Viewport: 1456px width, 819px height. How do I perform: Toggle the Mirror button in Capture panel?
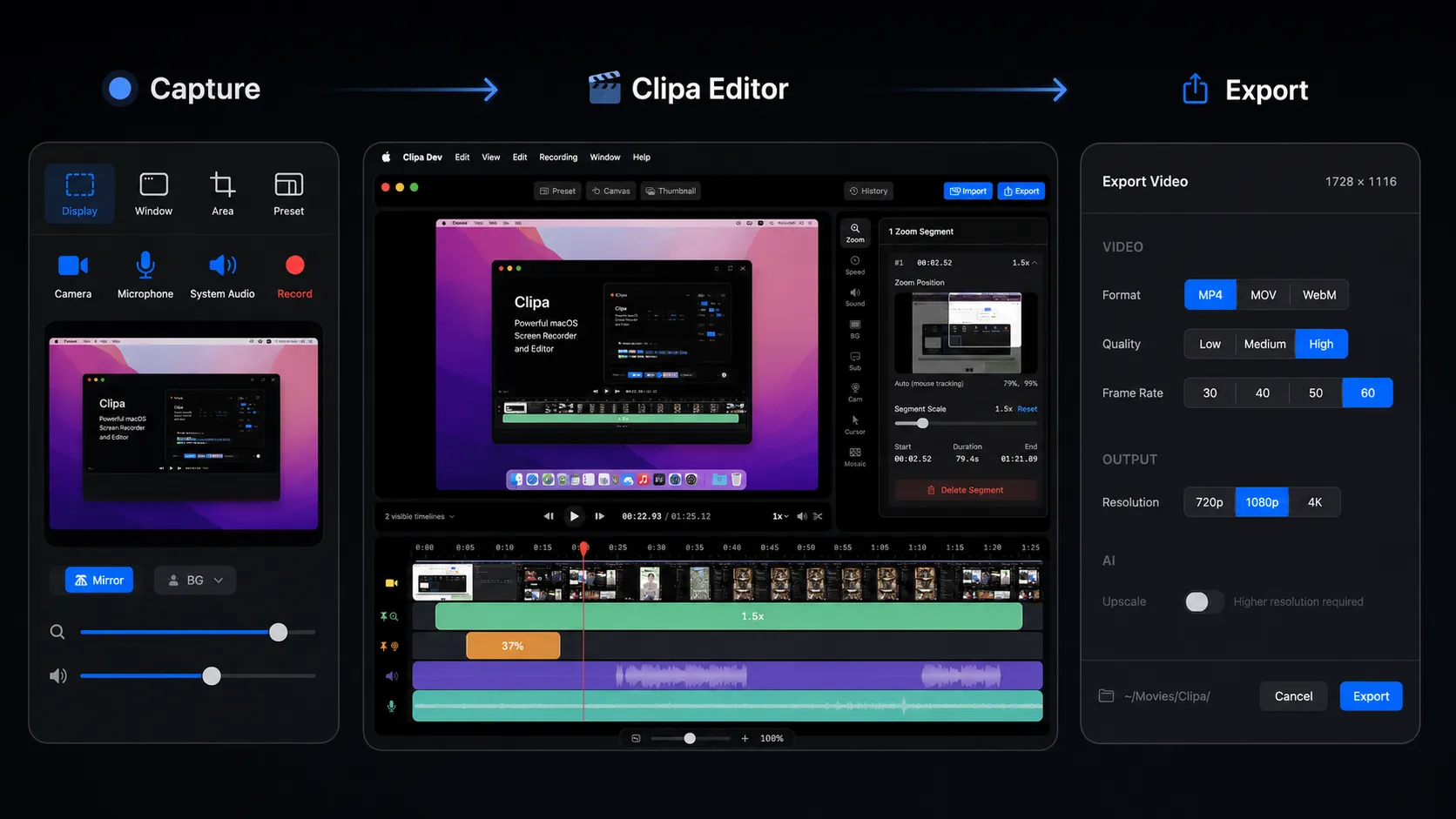pyautogui.click(x=99, y=581)
